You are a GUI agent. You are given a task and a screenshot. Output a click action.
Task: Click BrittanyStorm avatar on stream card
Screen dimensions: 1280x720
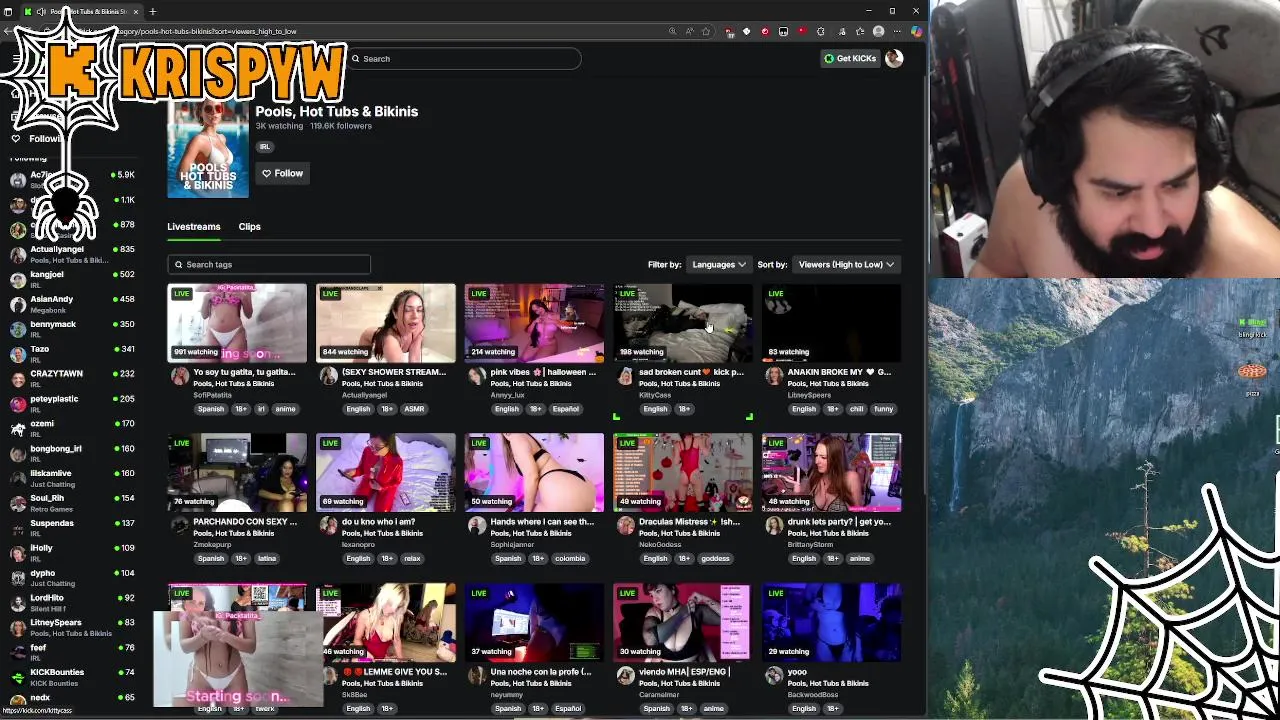(774, 526)
